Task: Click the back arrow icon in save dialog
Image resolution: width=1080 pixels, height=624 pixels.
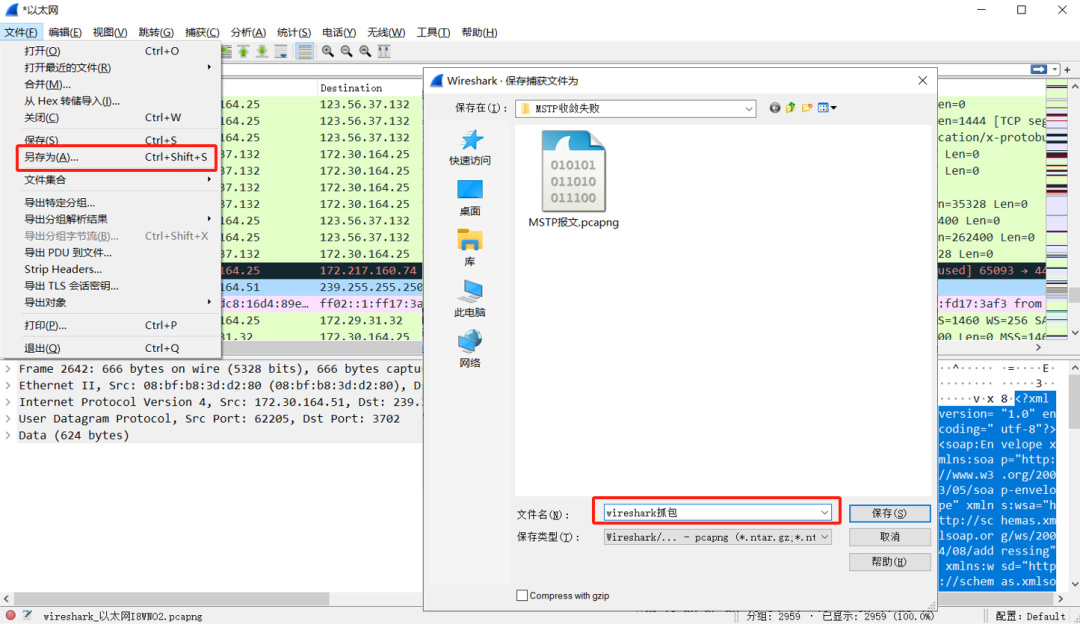Action: click(x=775, y=108)
